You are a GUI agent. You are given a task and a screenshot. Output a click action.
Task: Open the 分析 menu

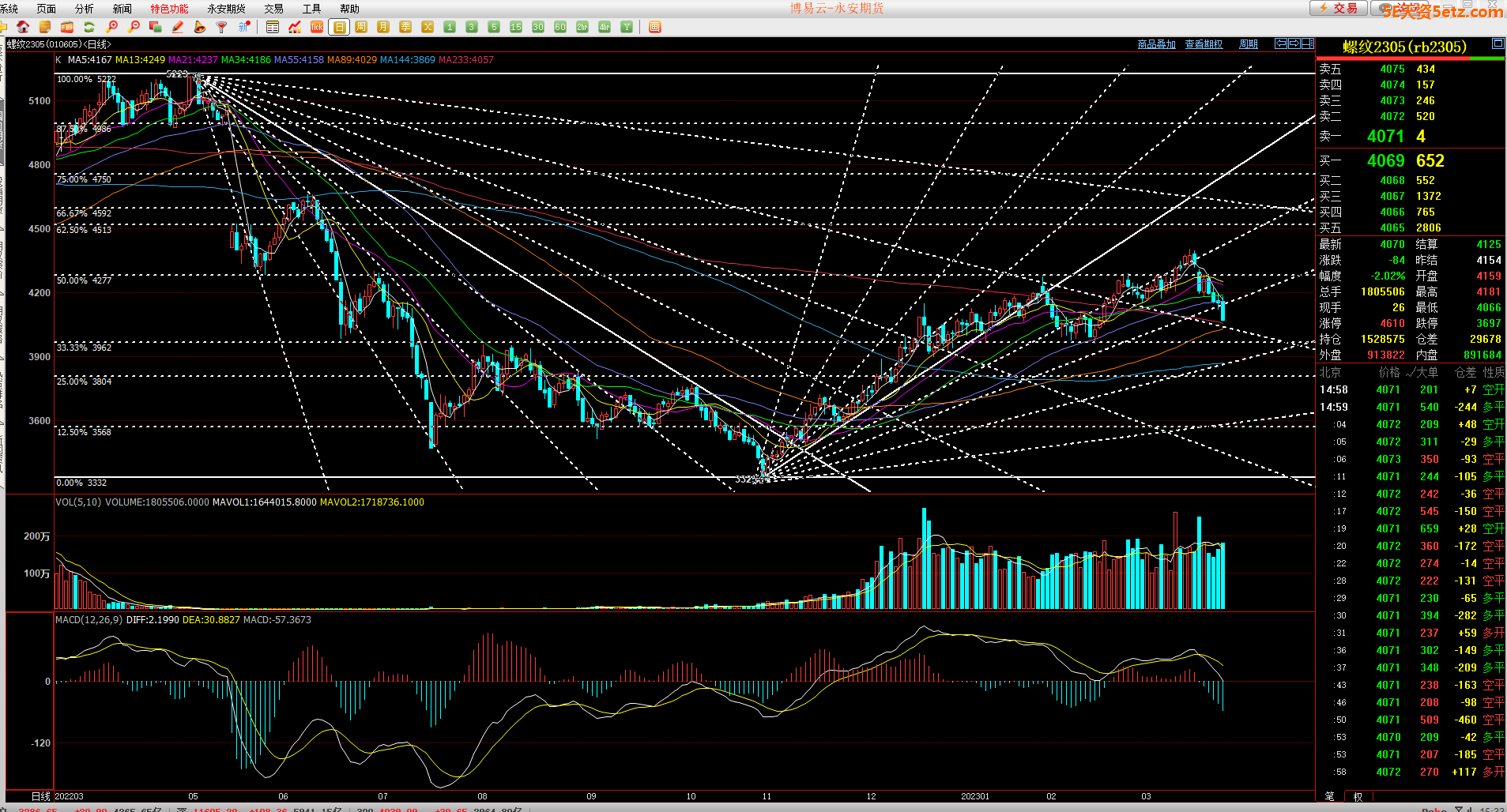click(x=84, y=9)
